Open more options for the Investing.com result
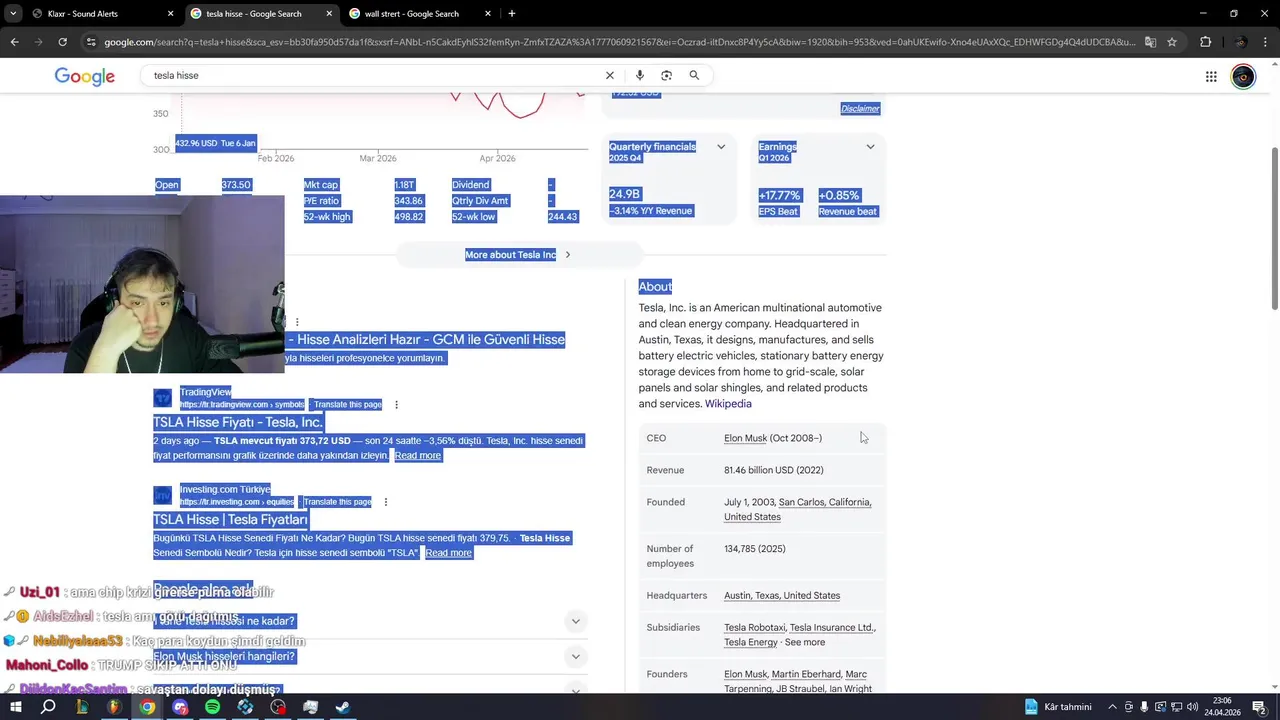 tap(385, 502)
